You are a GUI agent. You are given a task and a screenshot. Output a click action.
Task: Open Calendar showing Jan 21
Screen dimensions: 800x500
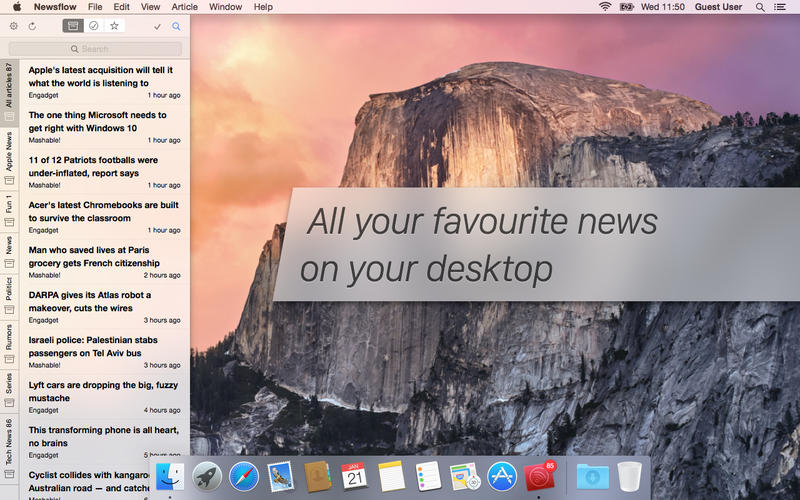(355, 477)
